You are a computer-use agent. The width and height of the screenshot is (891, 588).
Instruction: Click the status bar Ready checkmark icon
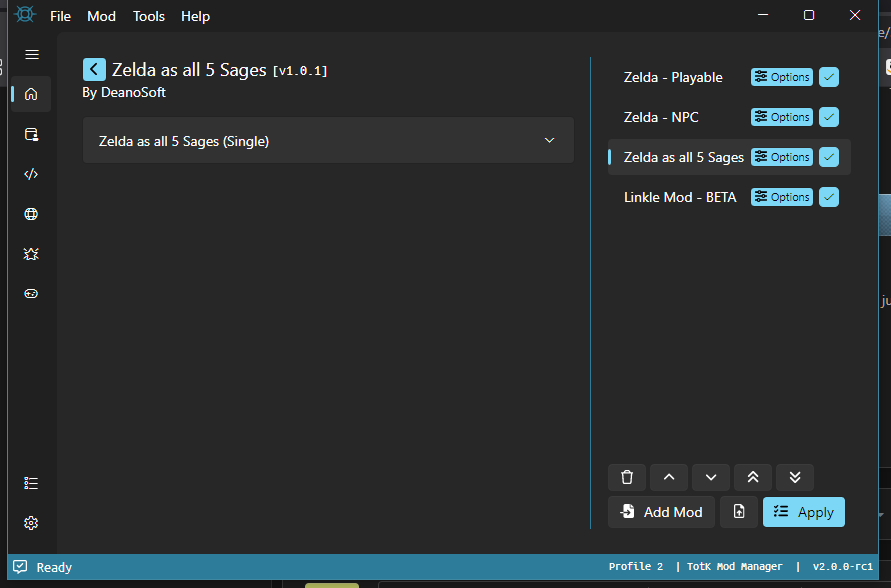[x=20, y=567]
